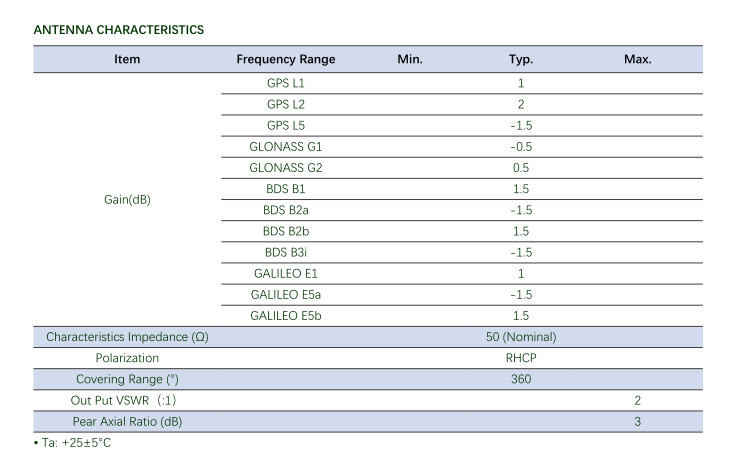Select the Max. column header
The image size is (735, 459).
coord(638,59)
